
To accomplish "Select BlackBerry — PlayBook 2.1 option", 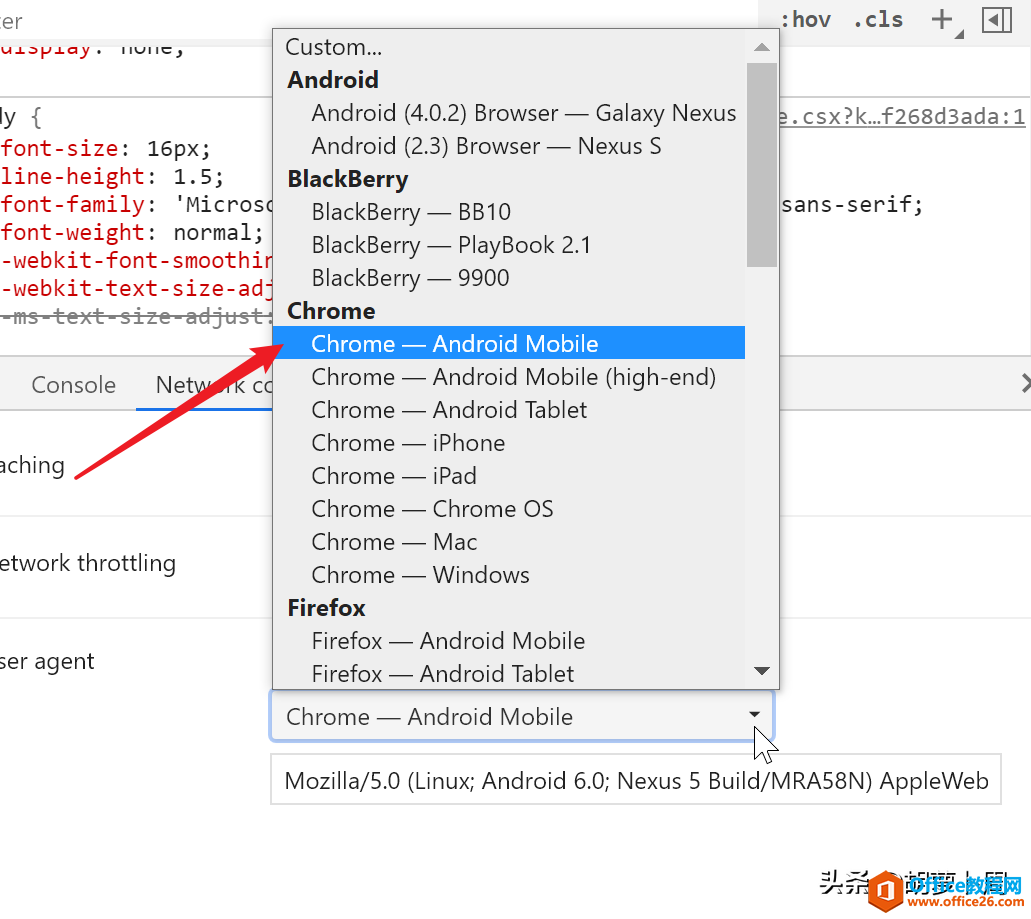I will point(508,245).
